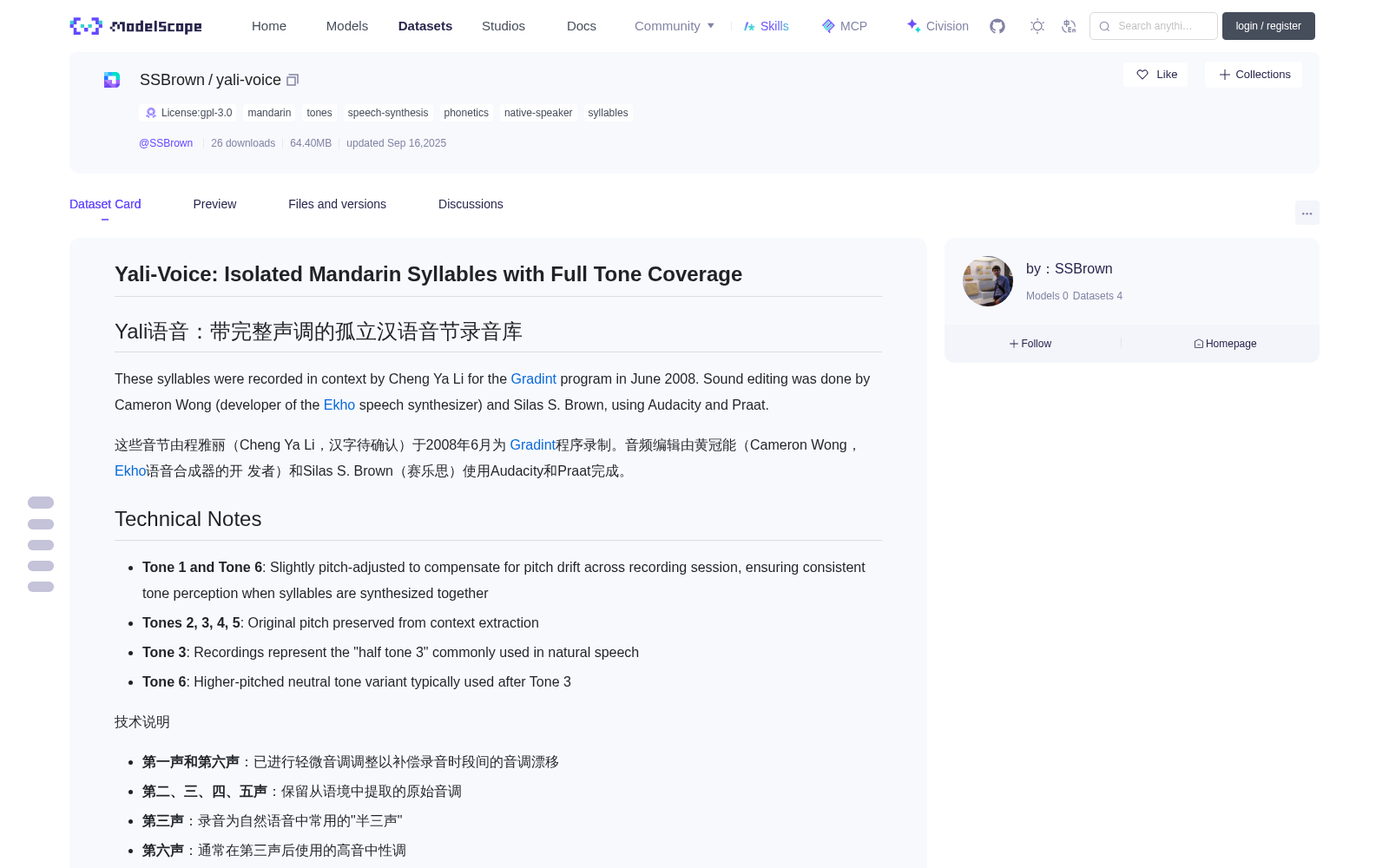The width and height of the screenshot is (1389, 868).
Task: Expand the Community dropdown
Action: (x=675, y=26)
